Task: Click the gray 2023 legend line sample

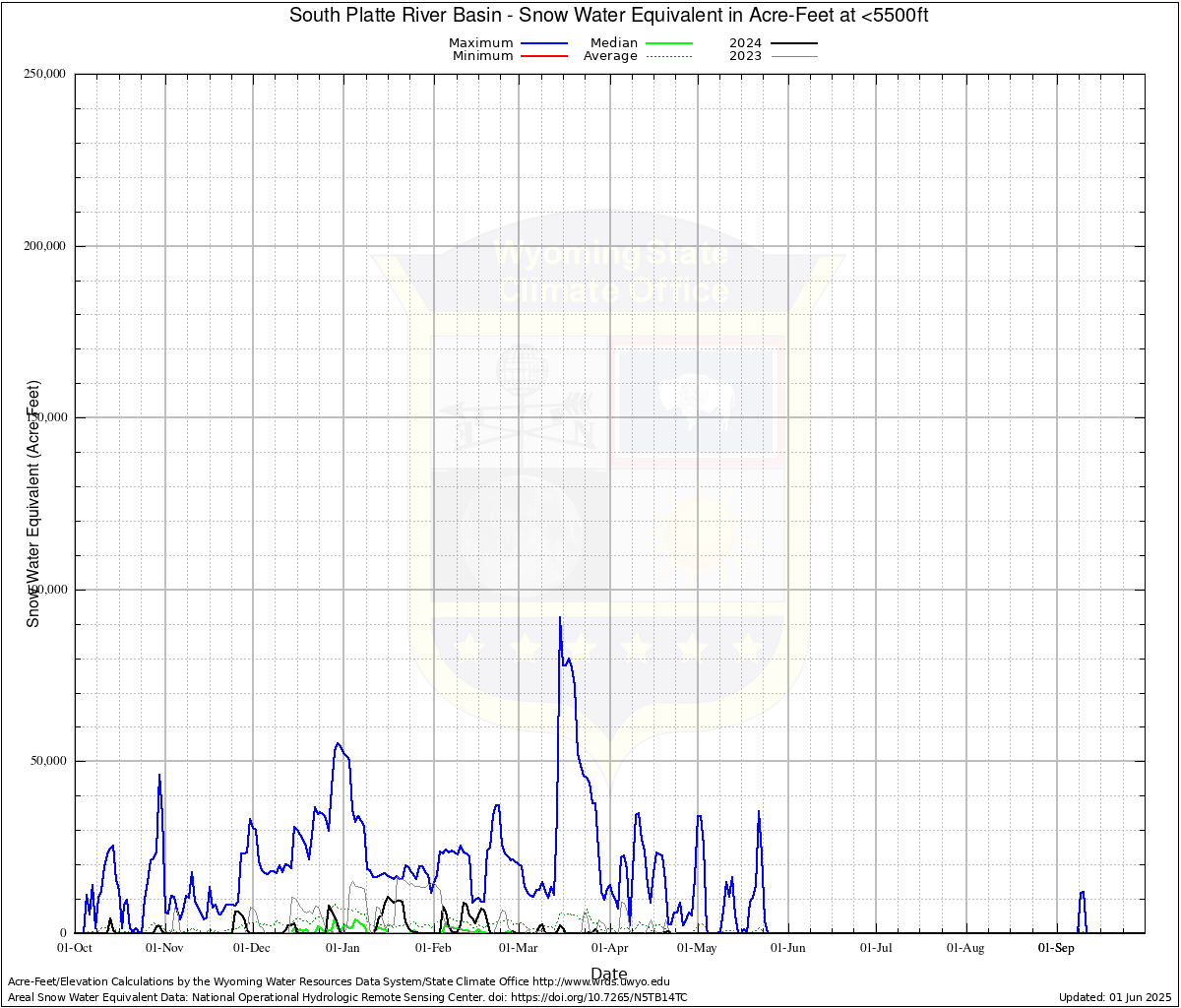Action: (x=794, y=56)
